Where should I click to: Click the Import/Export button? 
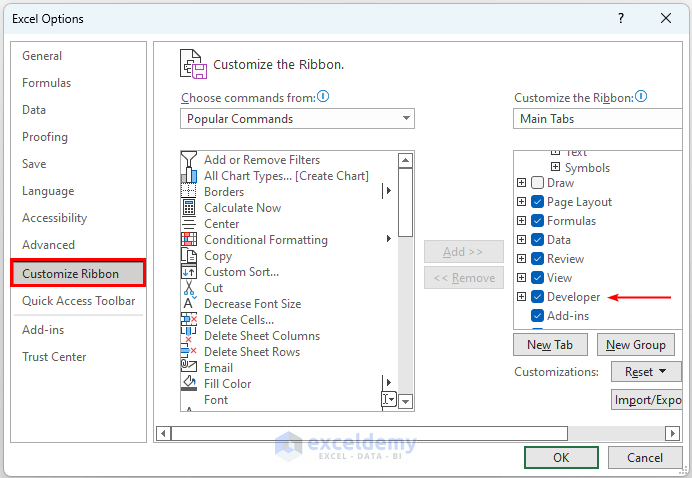647,400
